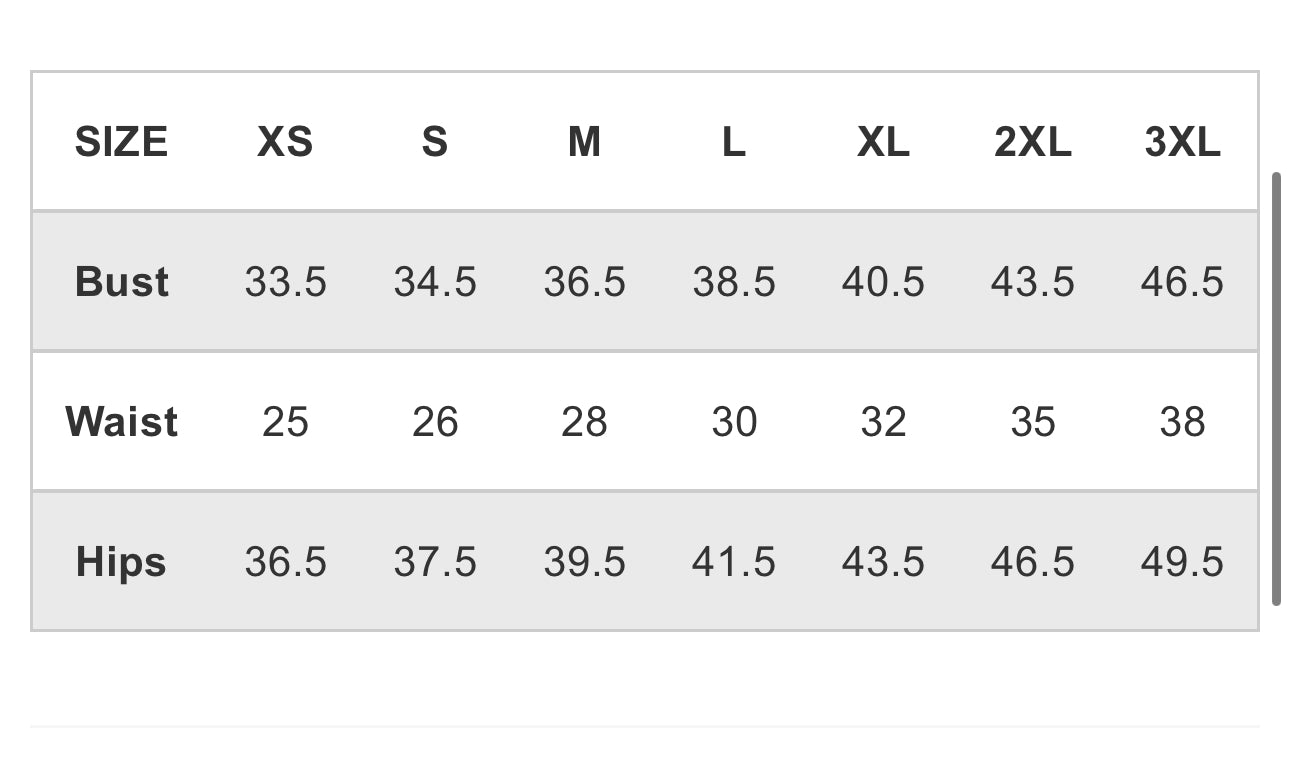Click the vertical scrollbar beside the table
1290x768 pixels.
[1276, 389]
